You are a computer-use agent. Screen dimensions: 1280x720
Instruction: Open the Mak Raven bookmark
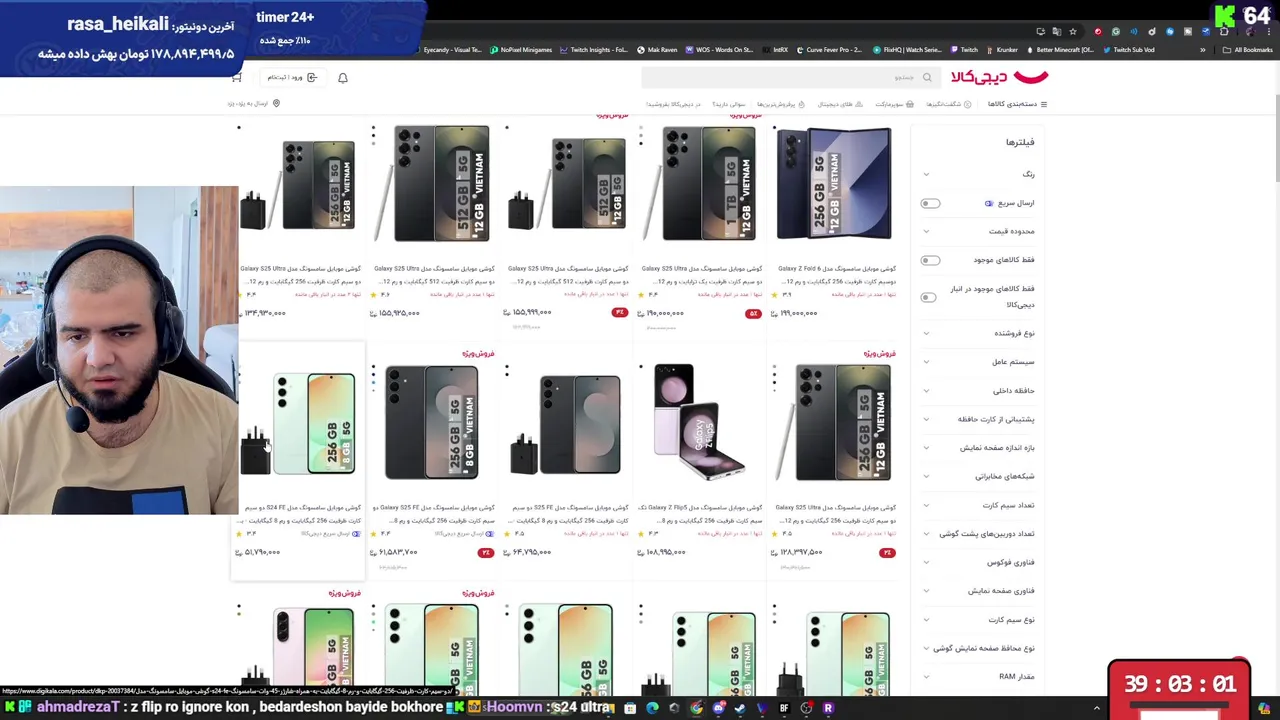tap(657, 49)
